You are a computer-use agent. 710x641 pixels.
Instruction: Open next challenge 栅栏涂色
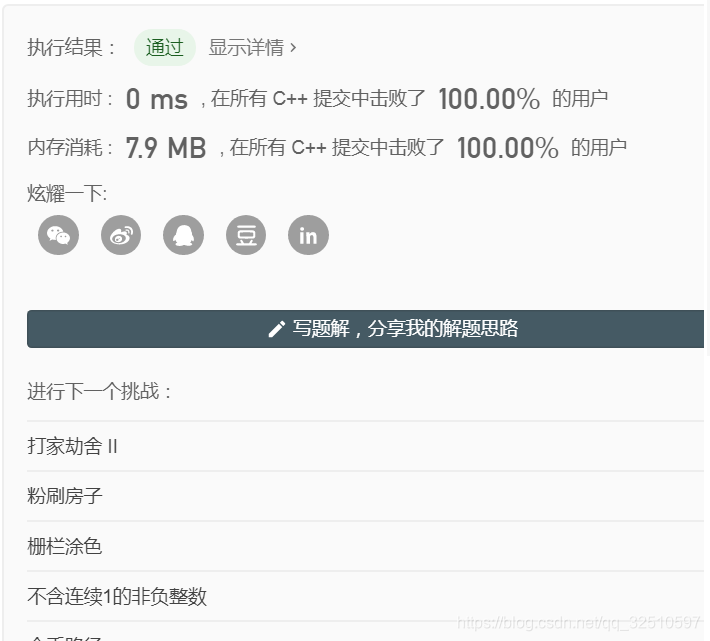(x=65, y=546)
